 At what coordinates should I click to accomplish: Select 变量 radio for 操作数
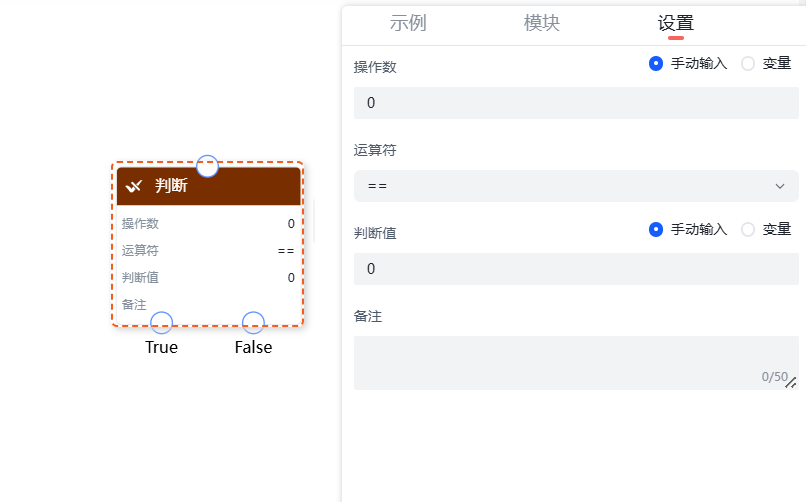748,63
